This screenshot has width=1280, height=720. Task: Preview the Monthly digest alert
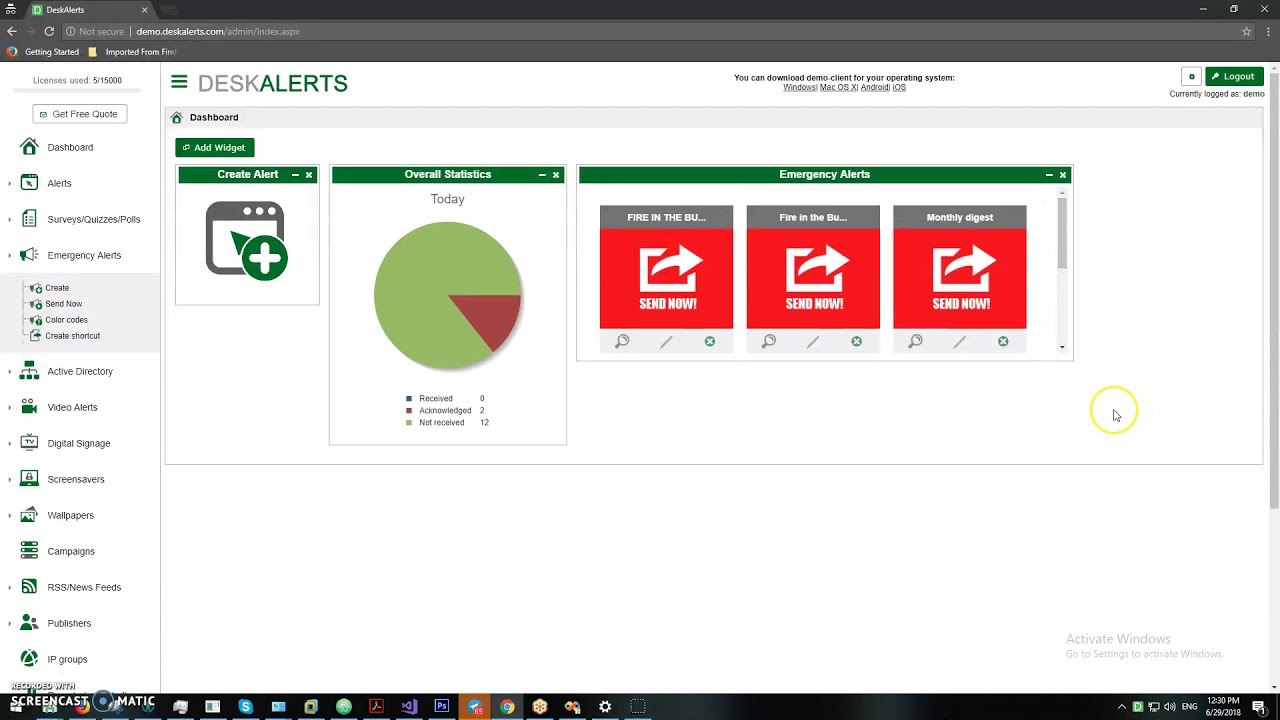(x=915, y=341)
